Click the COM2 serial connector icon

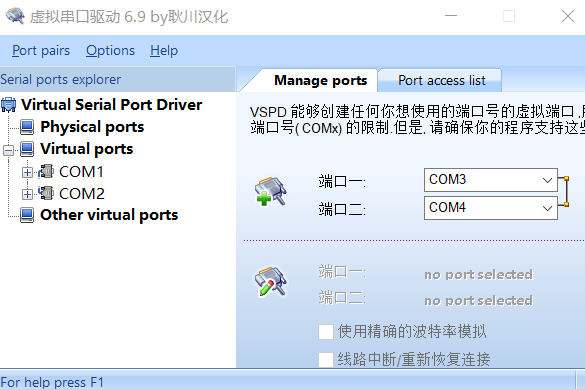pyautogui.click(x=46, y=193)
